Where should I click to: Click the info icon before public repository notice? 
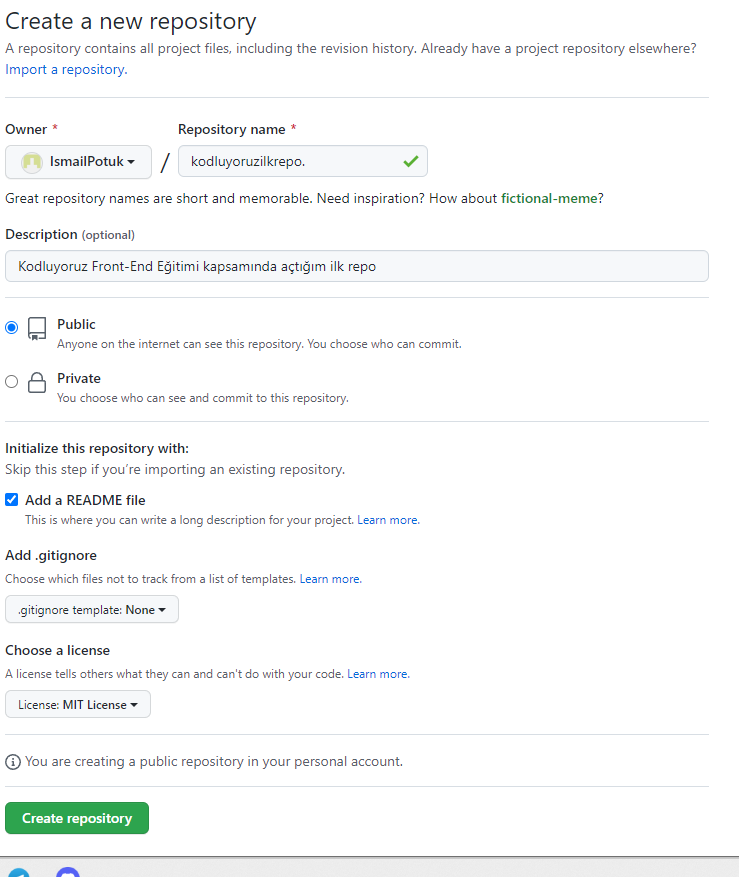(12, 762)
